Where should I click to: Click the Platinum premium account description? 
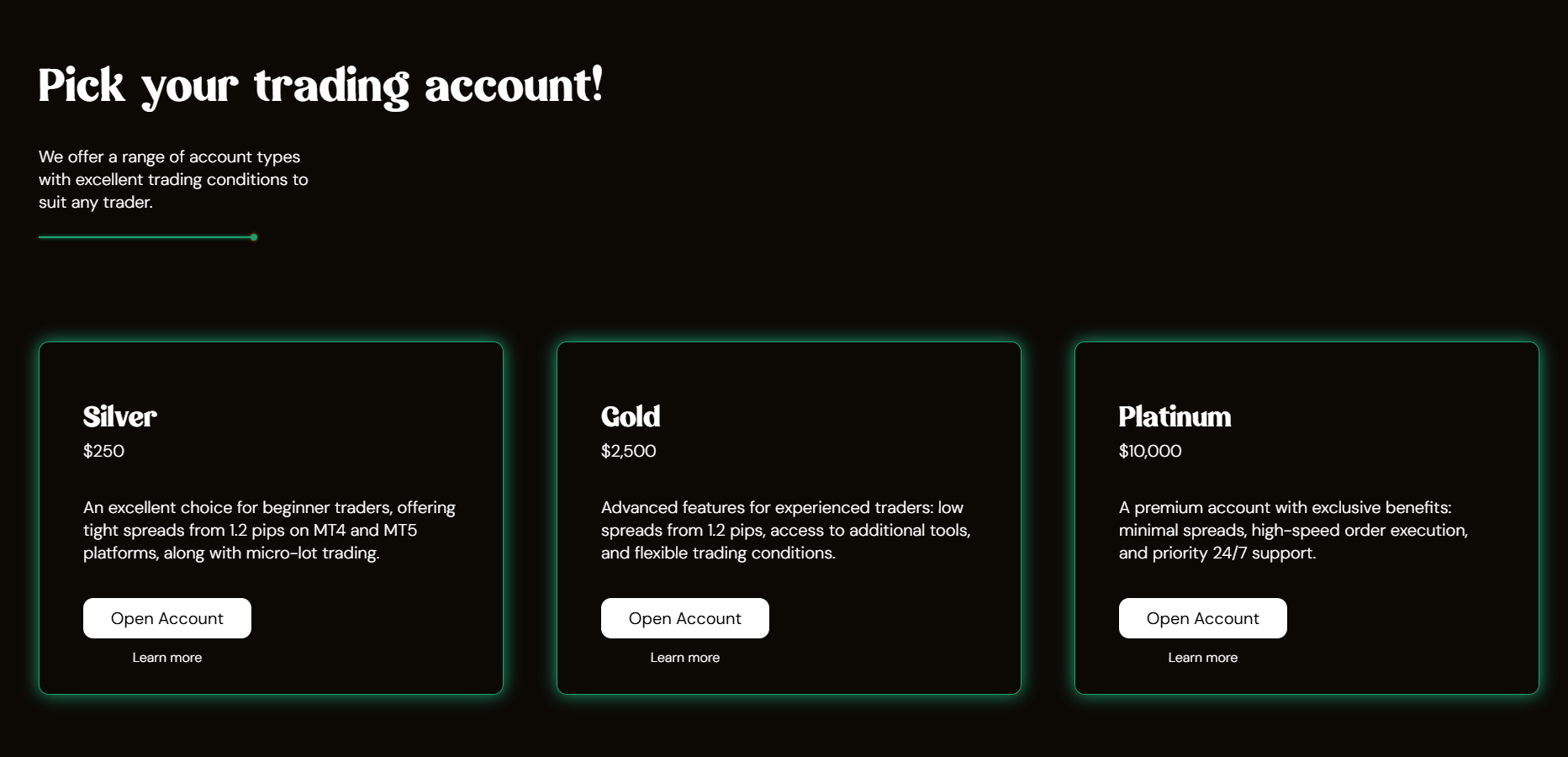1293,530
